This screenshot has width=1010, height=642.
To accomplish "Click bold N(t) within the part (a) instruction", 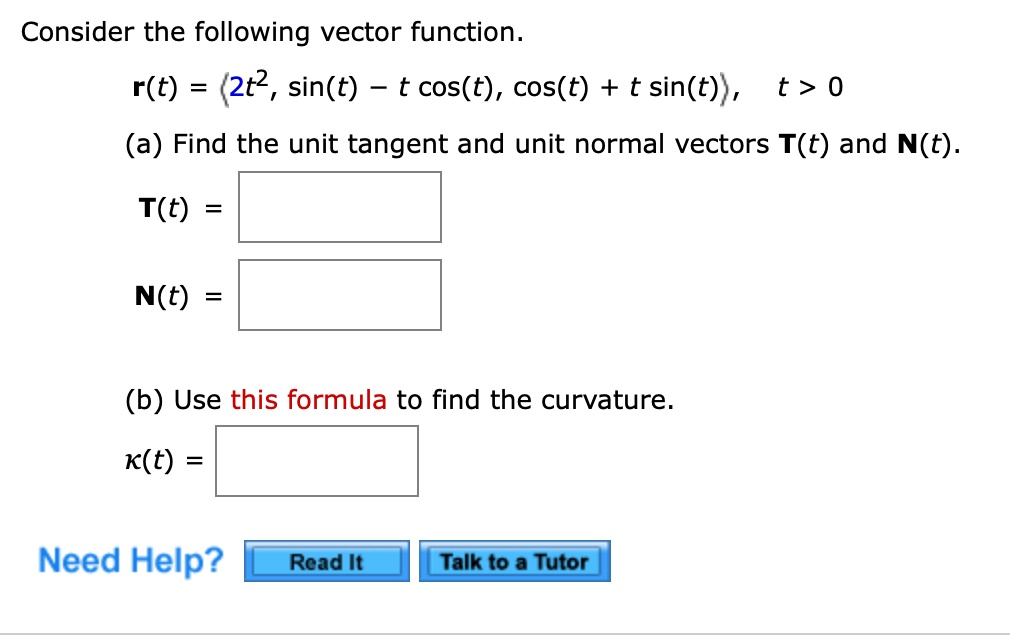I will (x=924, y=144).
